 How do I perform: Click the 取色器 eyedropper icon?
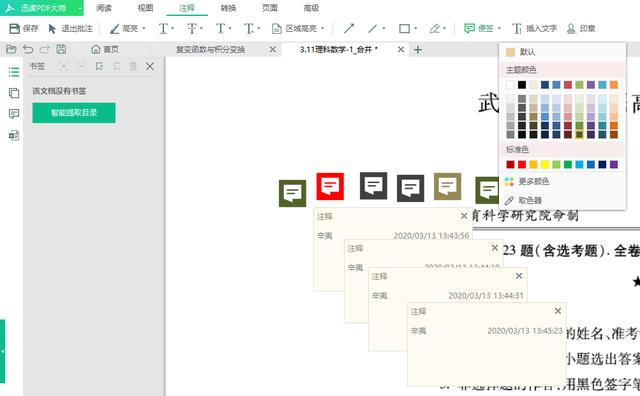coord(509,200)
